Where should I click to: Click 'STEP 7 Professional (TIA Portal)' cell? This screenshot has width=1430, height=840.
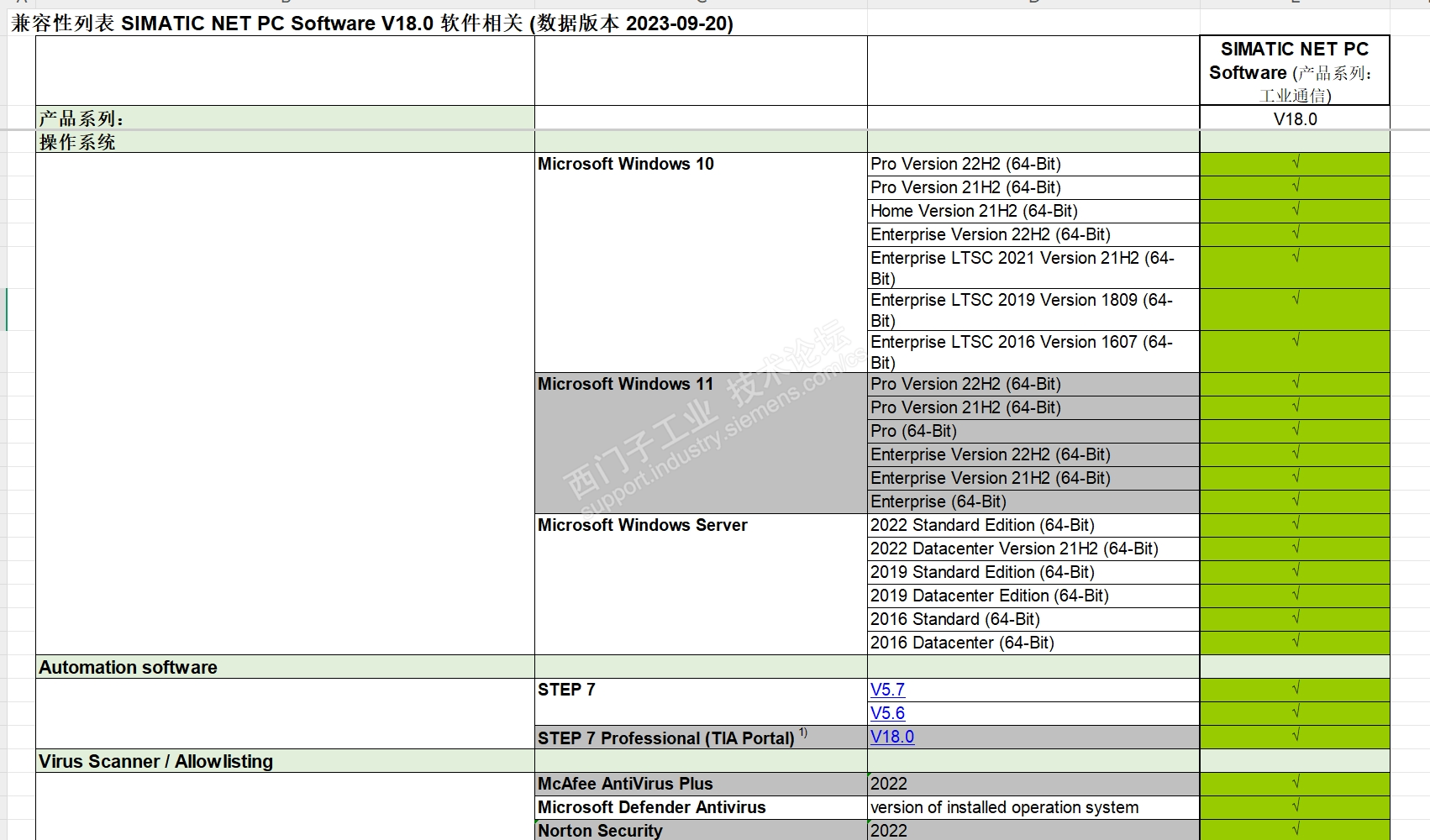tap(701, 737)
